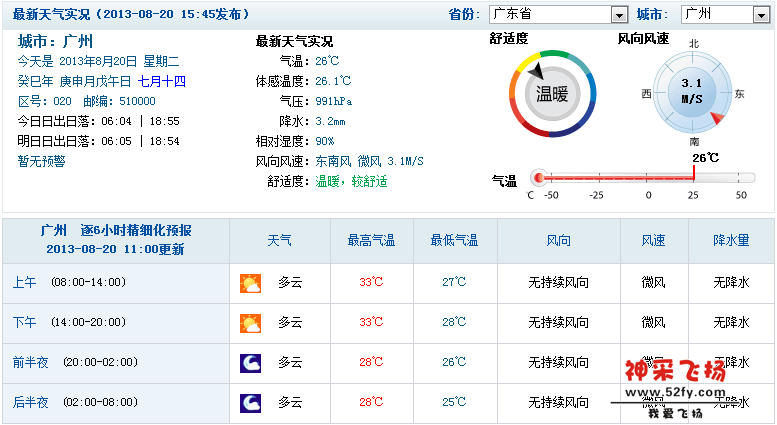Click the postal code 510000

coord(137,101)
